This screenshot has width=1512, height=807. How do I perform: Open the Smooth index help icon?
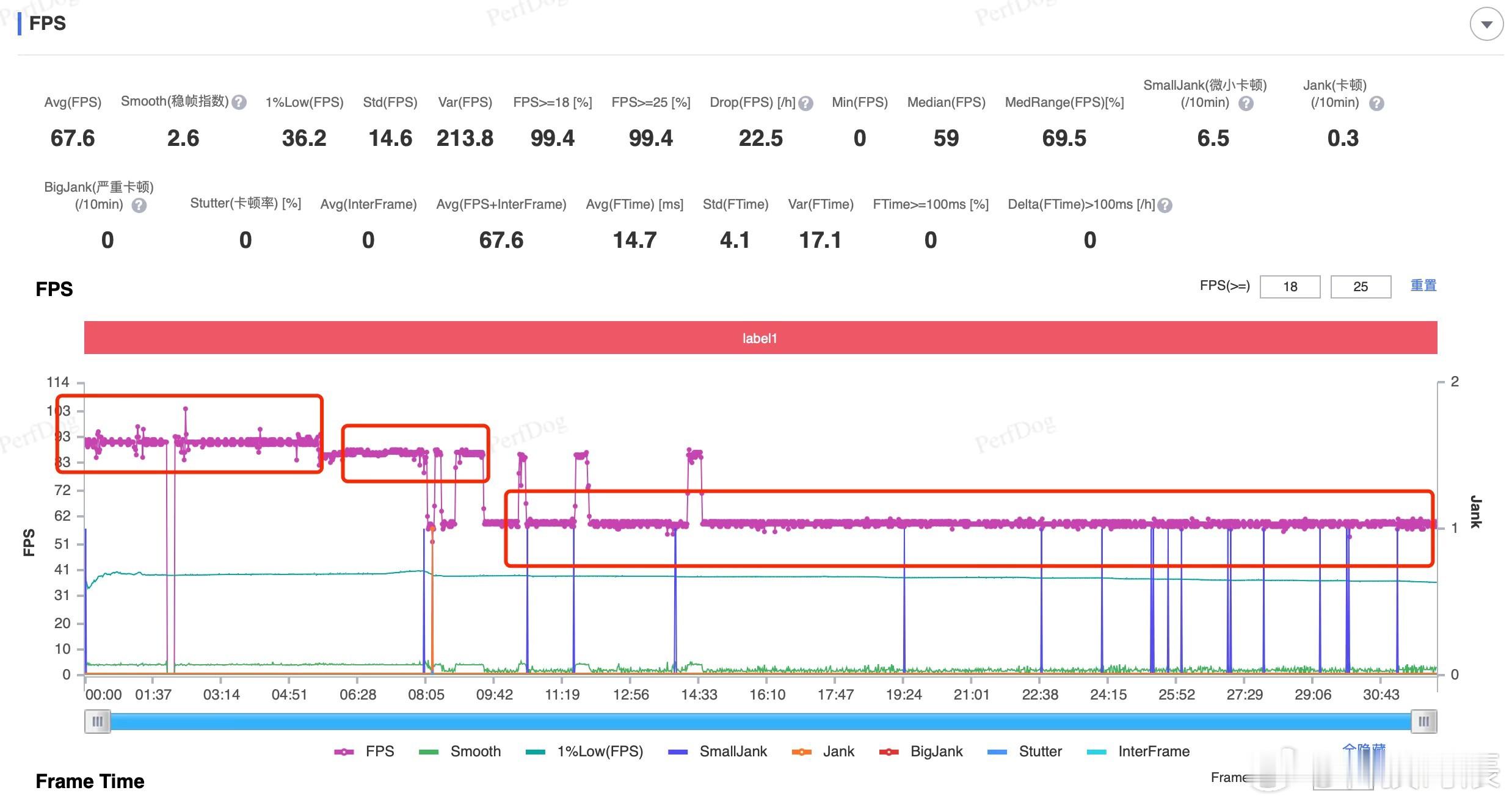coord(239,103)
